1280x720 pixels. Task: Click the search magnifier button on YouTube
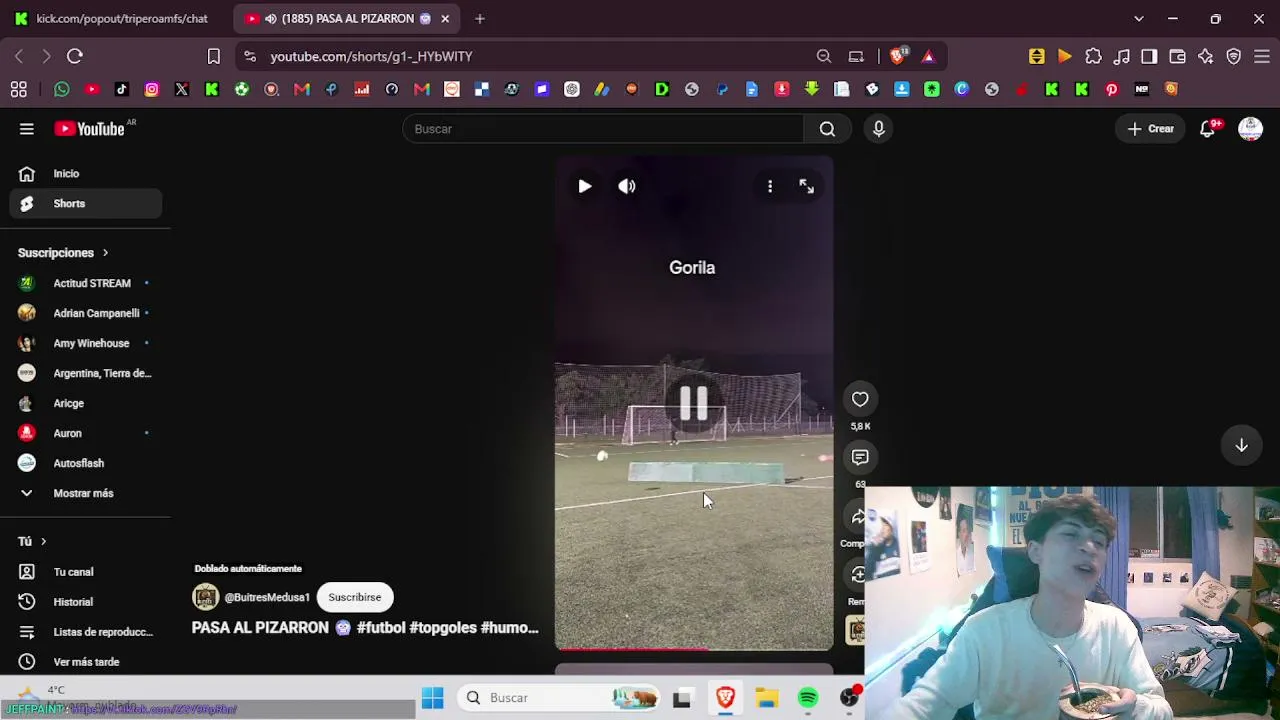pos(827,129)
